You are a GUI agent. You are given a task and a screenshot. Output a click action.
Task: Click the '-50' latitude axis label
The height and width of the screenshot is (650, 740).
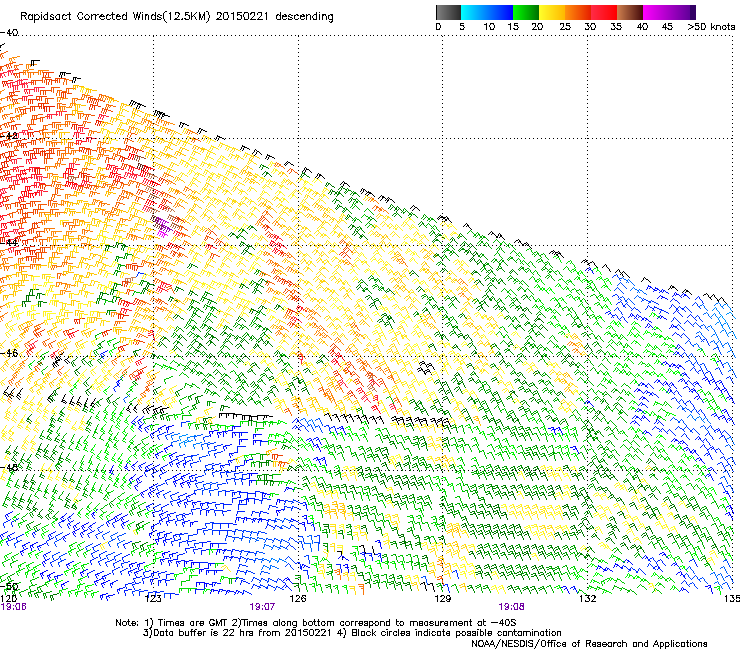(x=9, y=586)
